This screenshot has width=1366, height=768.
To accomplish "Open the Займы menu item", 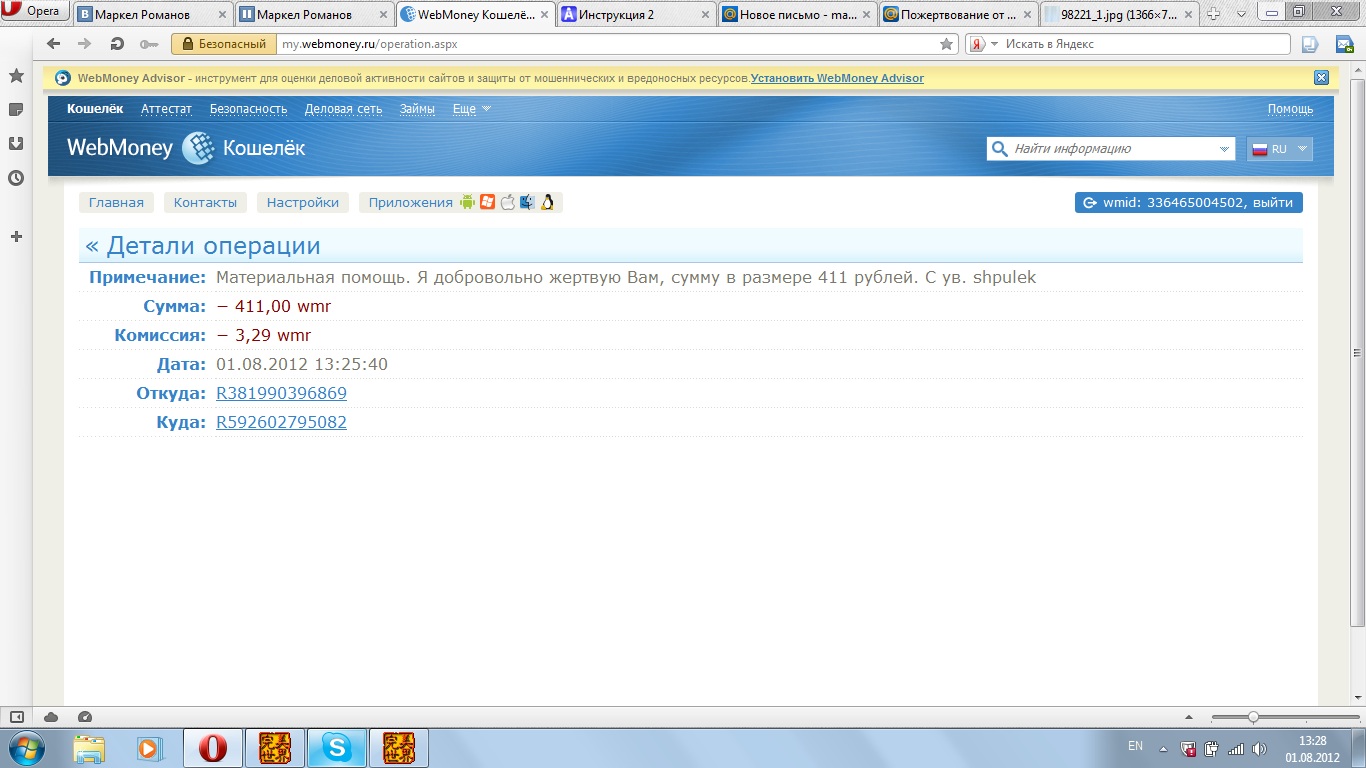I will coord(417,109).
